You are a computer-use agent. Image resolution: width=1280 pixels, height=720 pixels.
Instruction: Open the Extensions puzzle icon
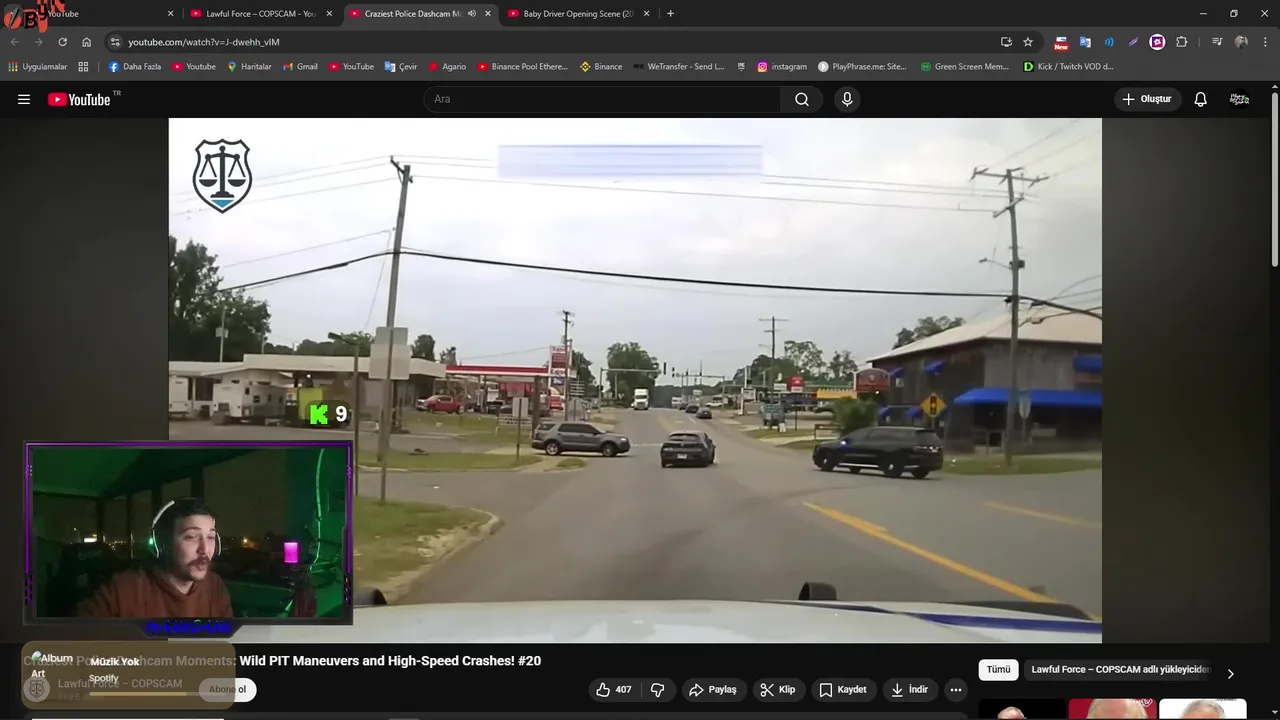coord(1181,42)
